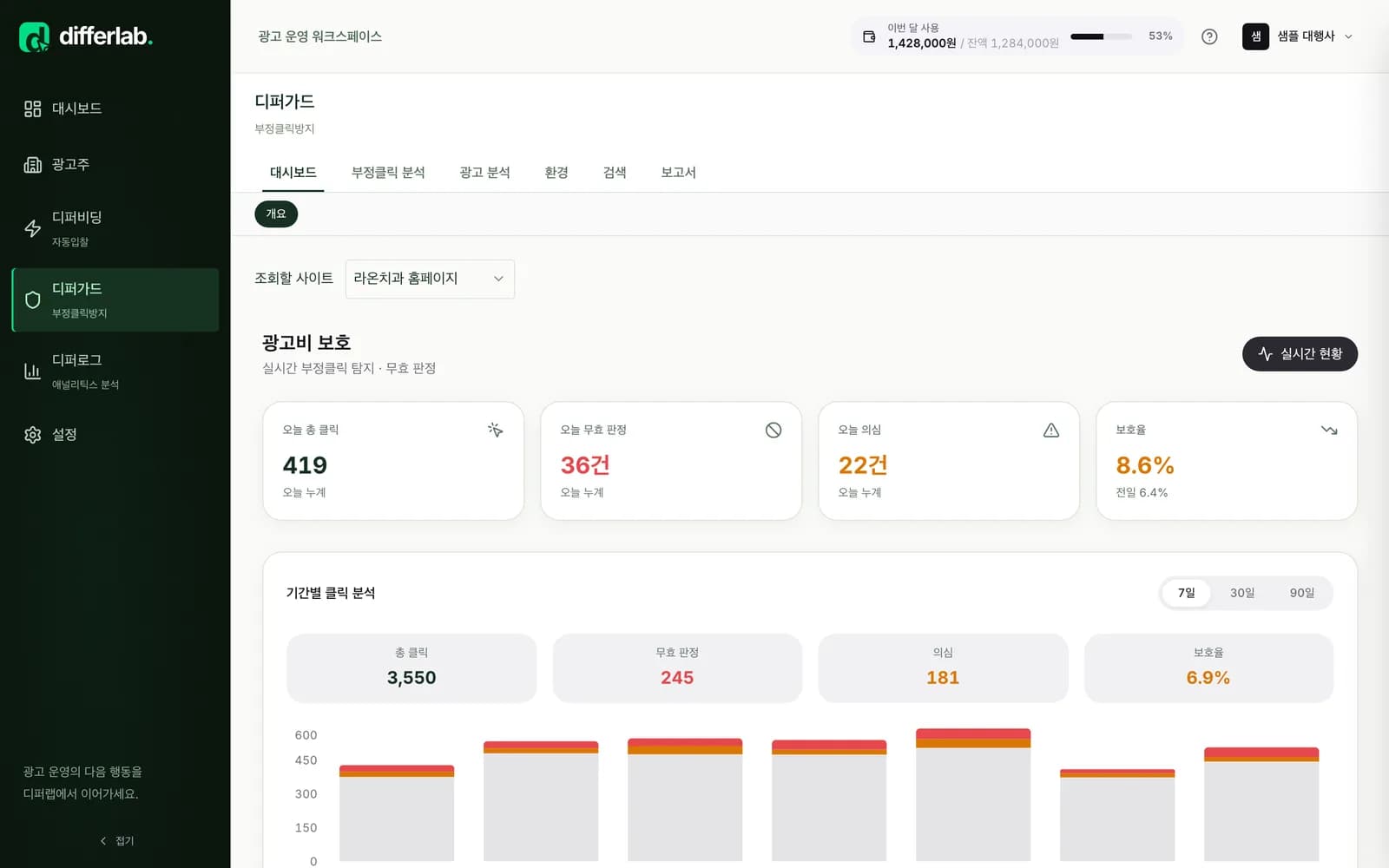Open the 보고서 tab

point(678,172)
